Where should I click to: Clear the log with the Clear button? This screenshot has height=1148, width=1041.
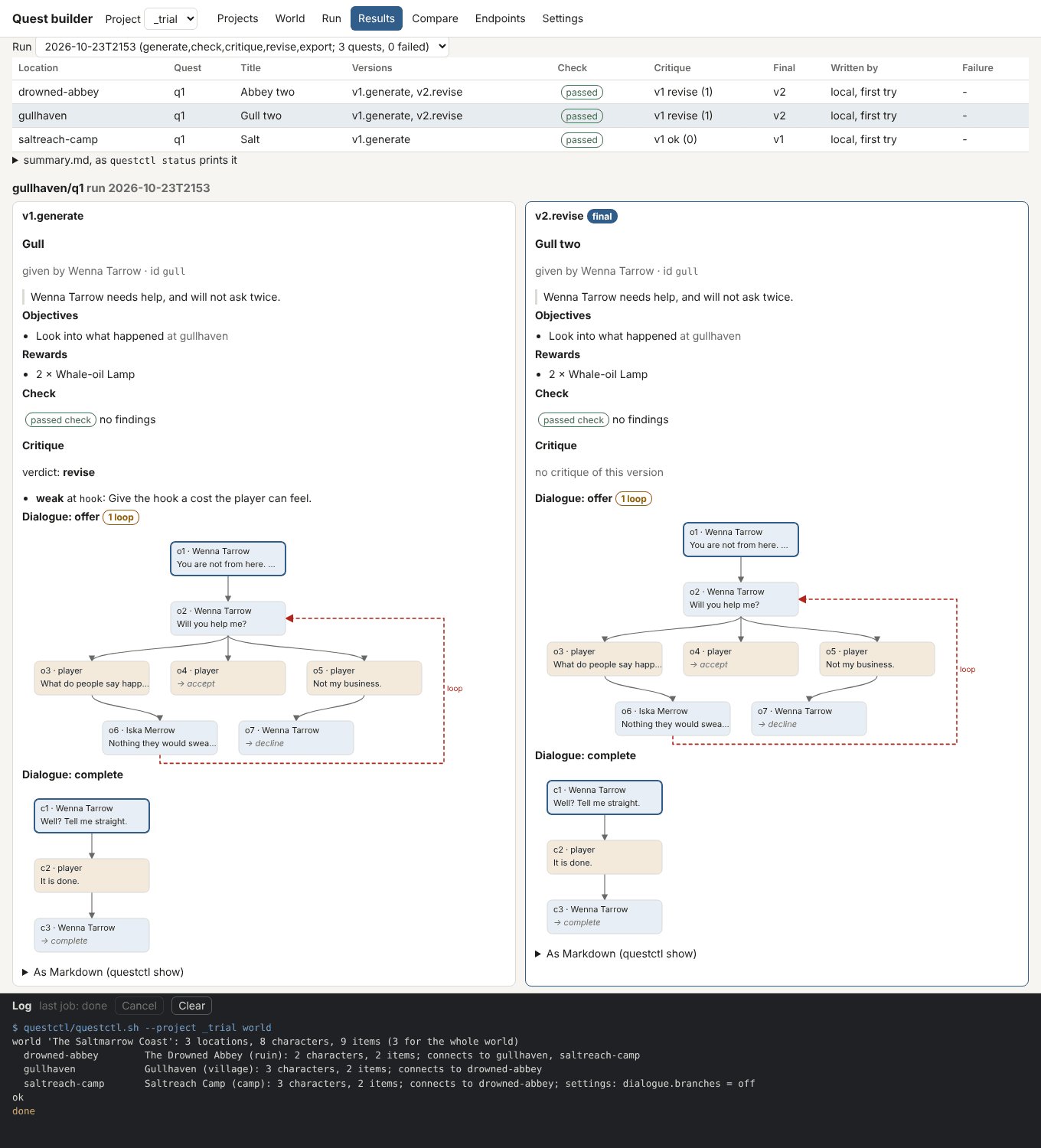(191, 1006)
